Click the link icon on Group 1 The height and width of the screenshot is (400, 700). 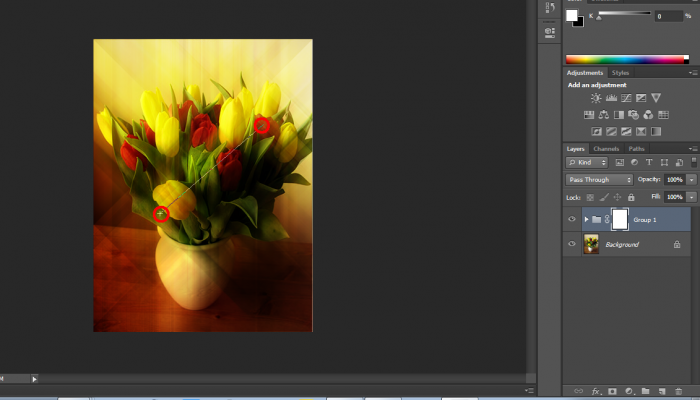click(607, 219)
